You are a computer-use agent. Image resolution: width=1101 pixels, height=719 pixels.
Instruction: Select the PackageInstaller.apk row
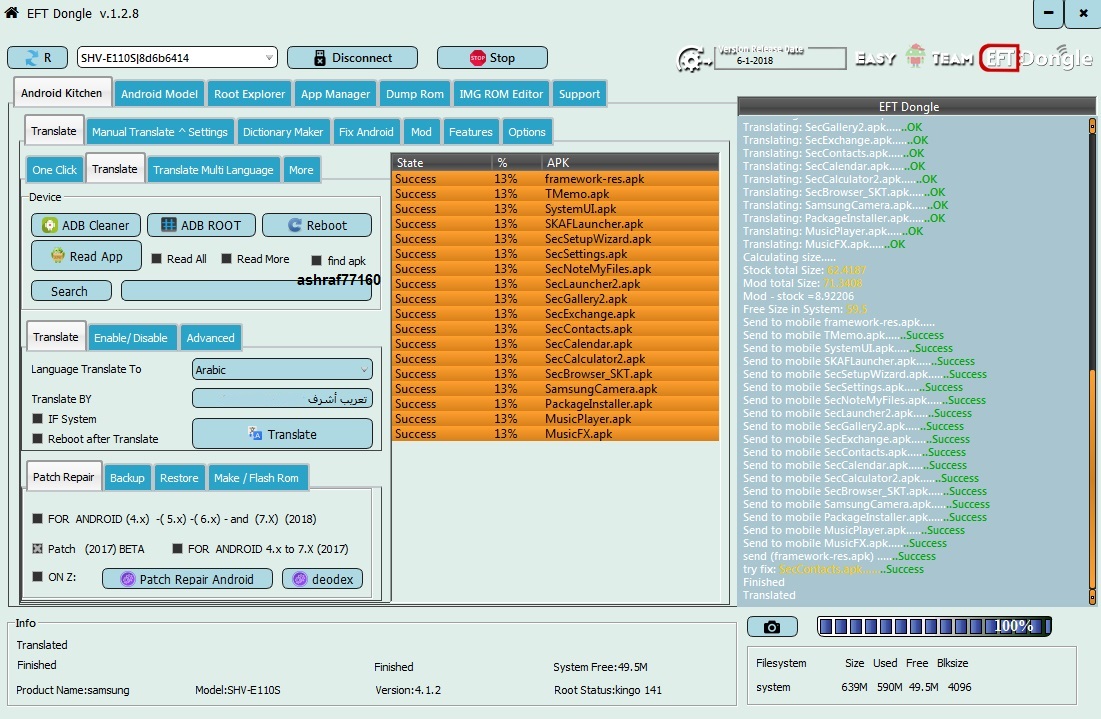click(555, 404)
